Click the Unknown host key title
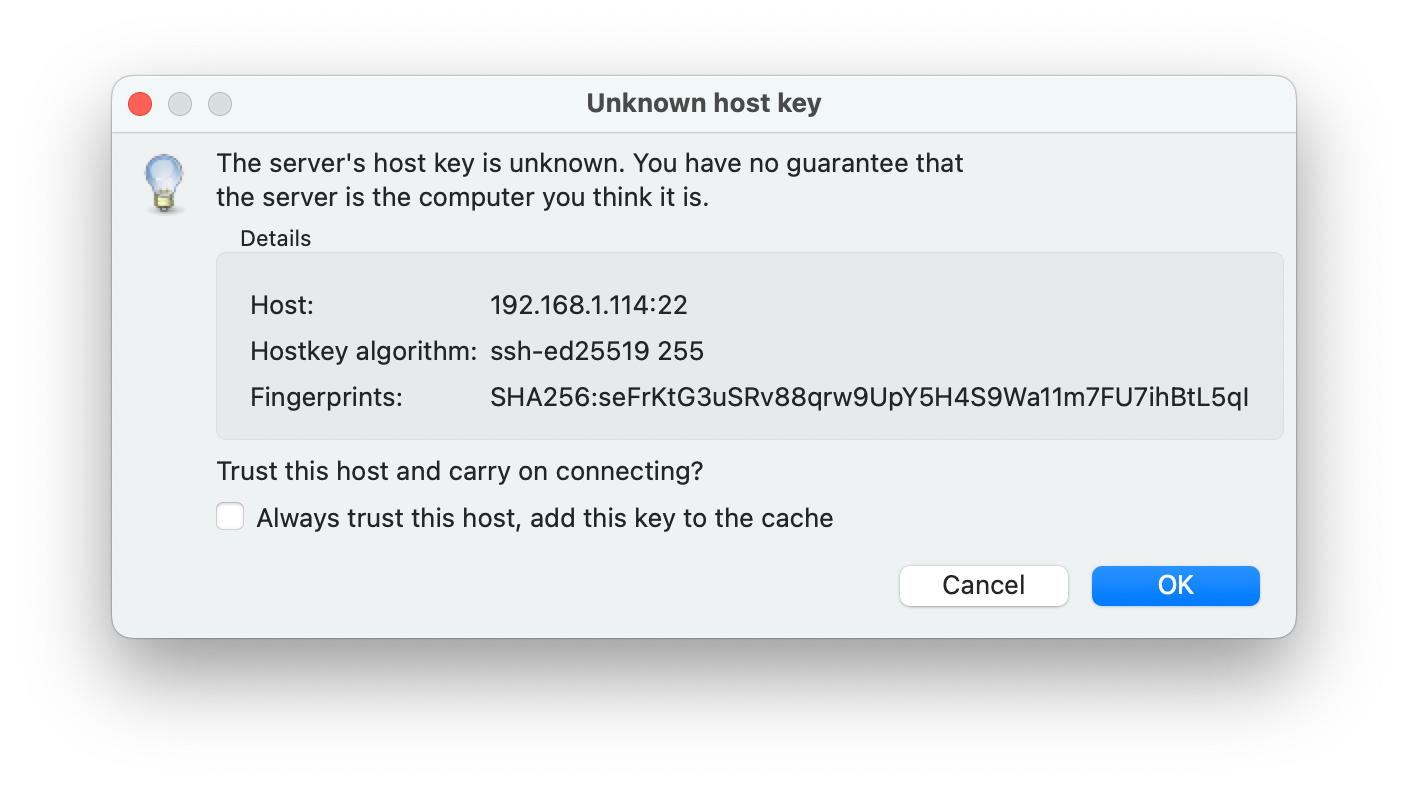The height and width of the screenshot is (786, 1408). coord(704,103)
